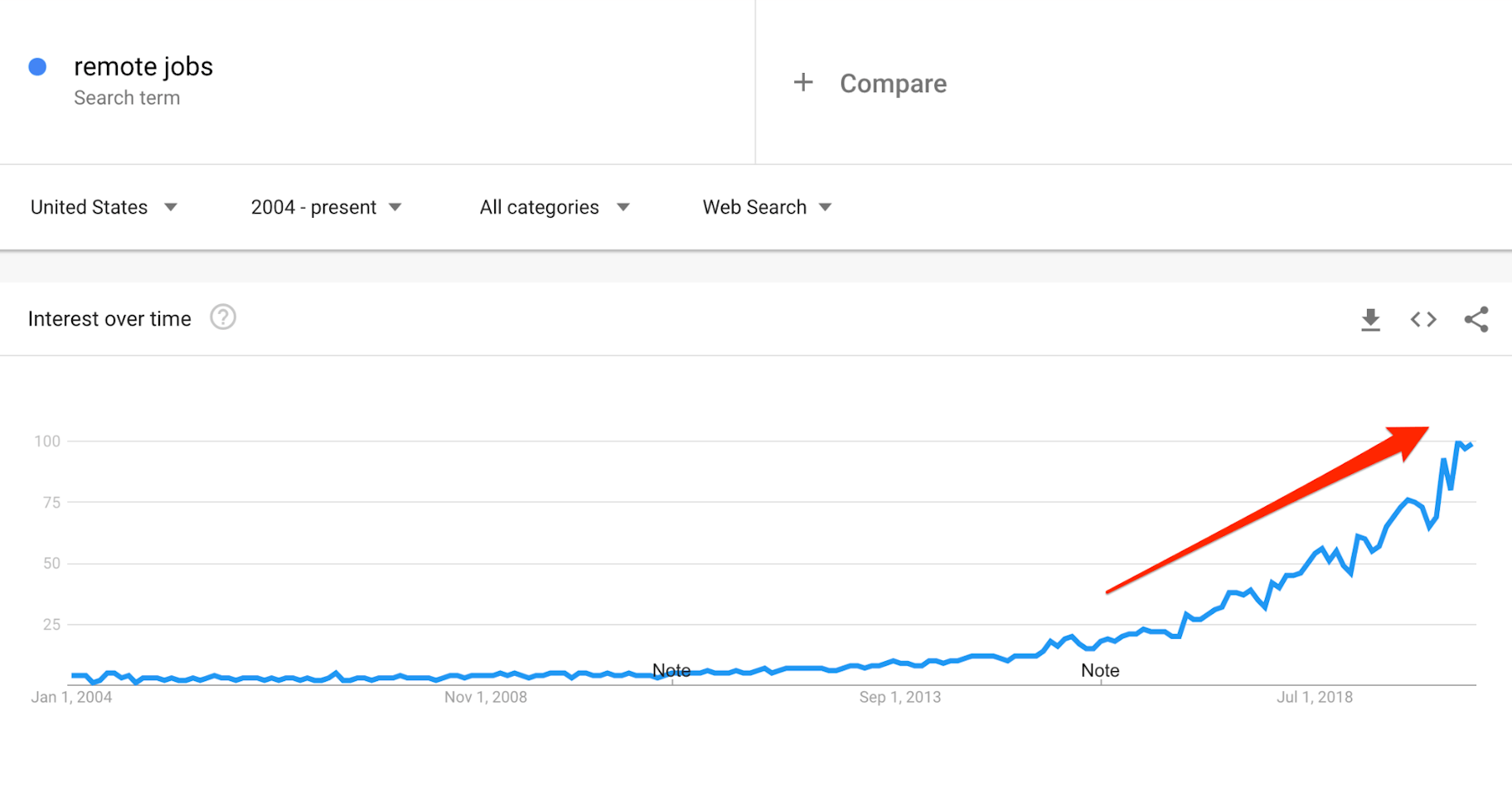1512x797 pixels.
Task: Click the plus icon beside Compare
Action: (802, 83)
